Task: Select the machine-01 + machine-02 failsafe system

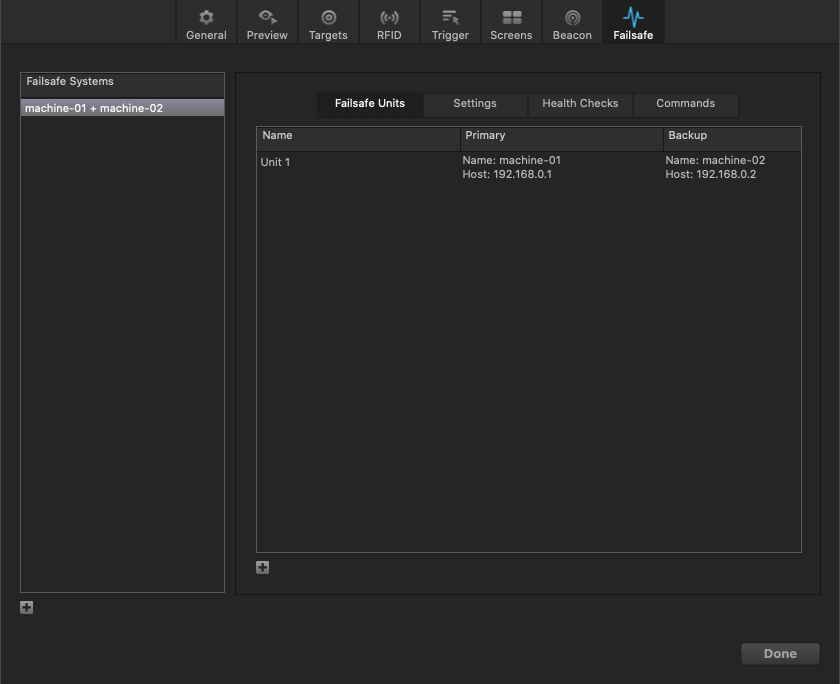Action: pos(122,108)
